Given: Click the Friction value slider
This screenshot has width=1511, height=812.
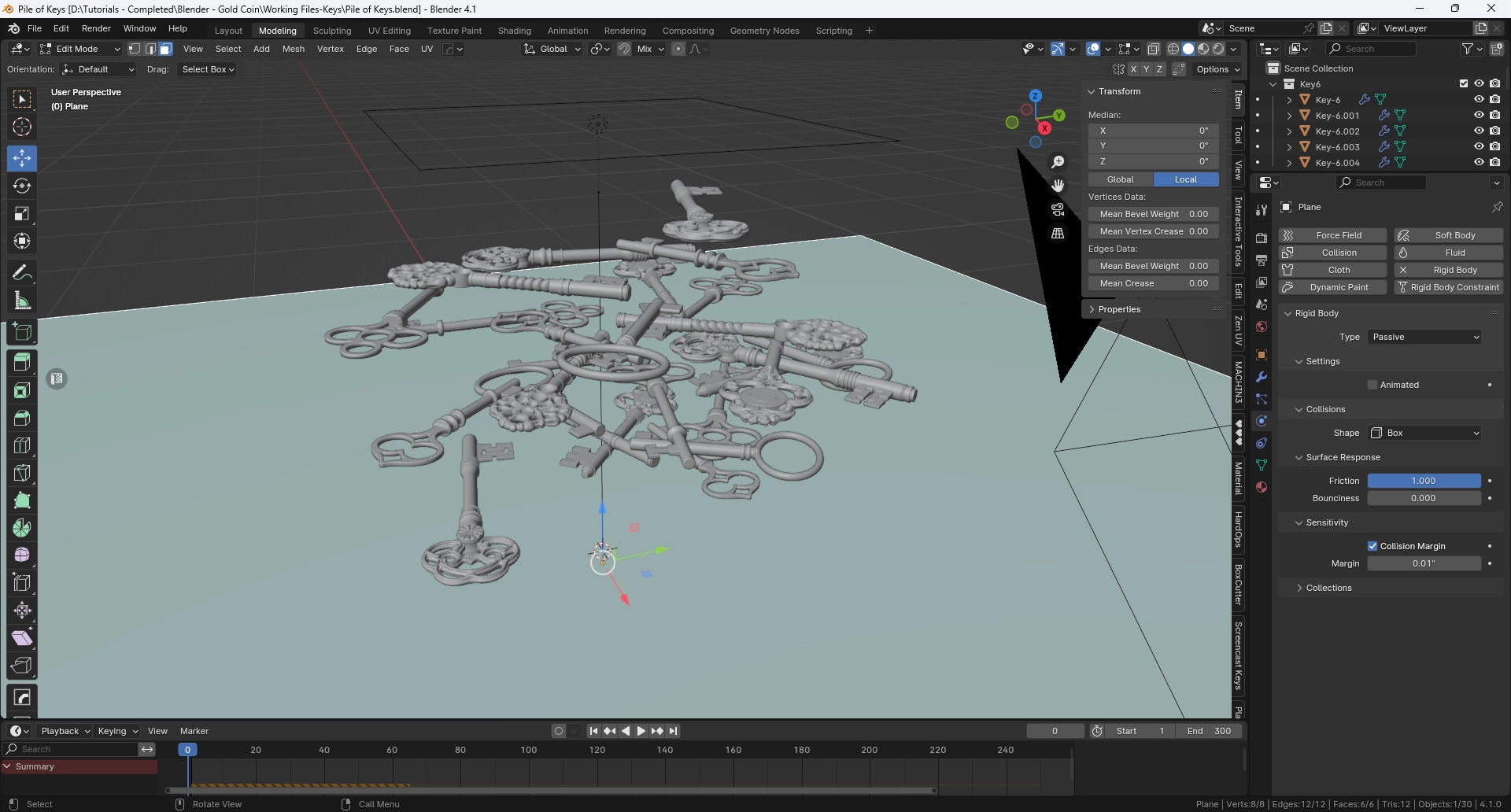Looking at the screenshot, I should click(x=1423, y=481).
